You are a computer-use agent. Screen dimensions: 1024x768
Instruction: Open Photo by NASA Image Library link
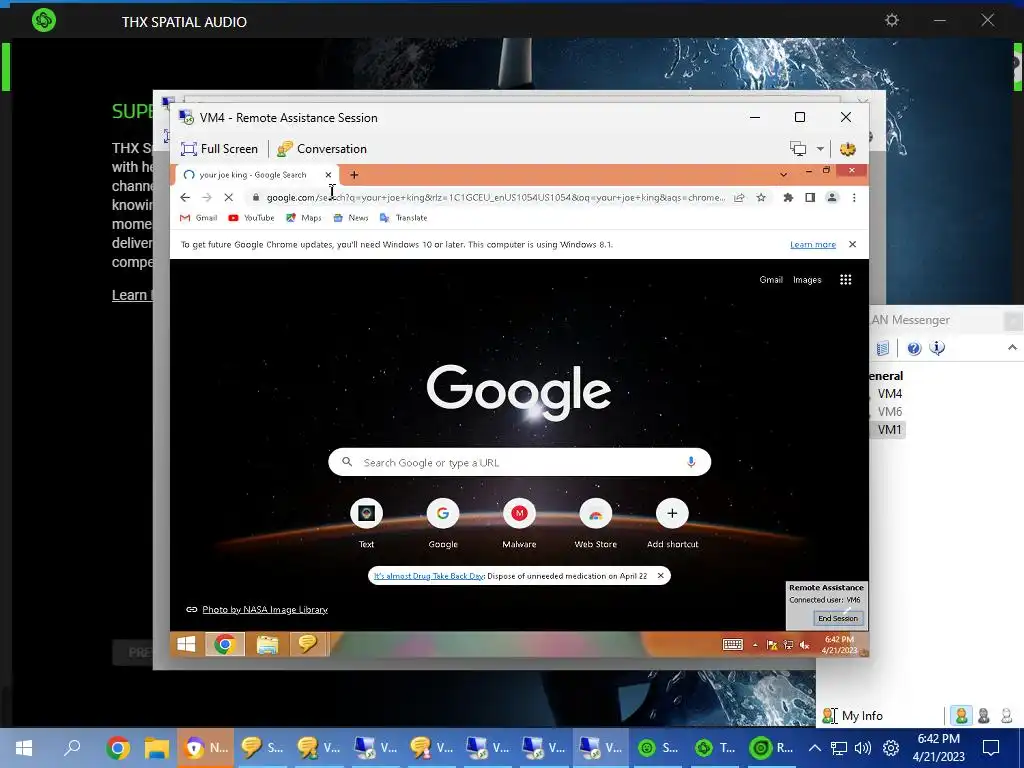(265, 609)
